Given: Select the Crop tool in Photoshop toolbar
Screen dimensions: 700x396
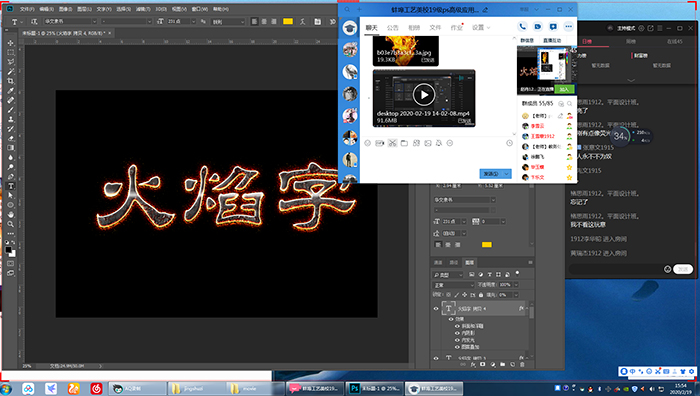Looking at the screenshot, I should click(11, 81).
